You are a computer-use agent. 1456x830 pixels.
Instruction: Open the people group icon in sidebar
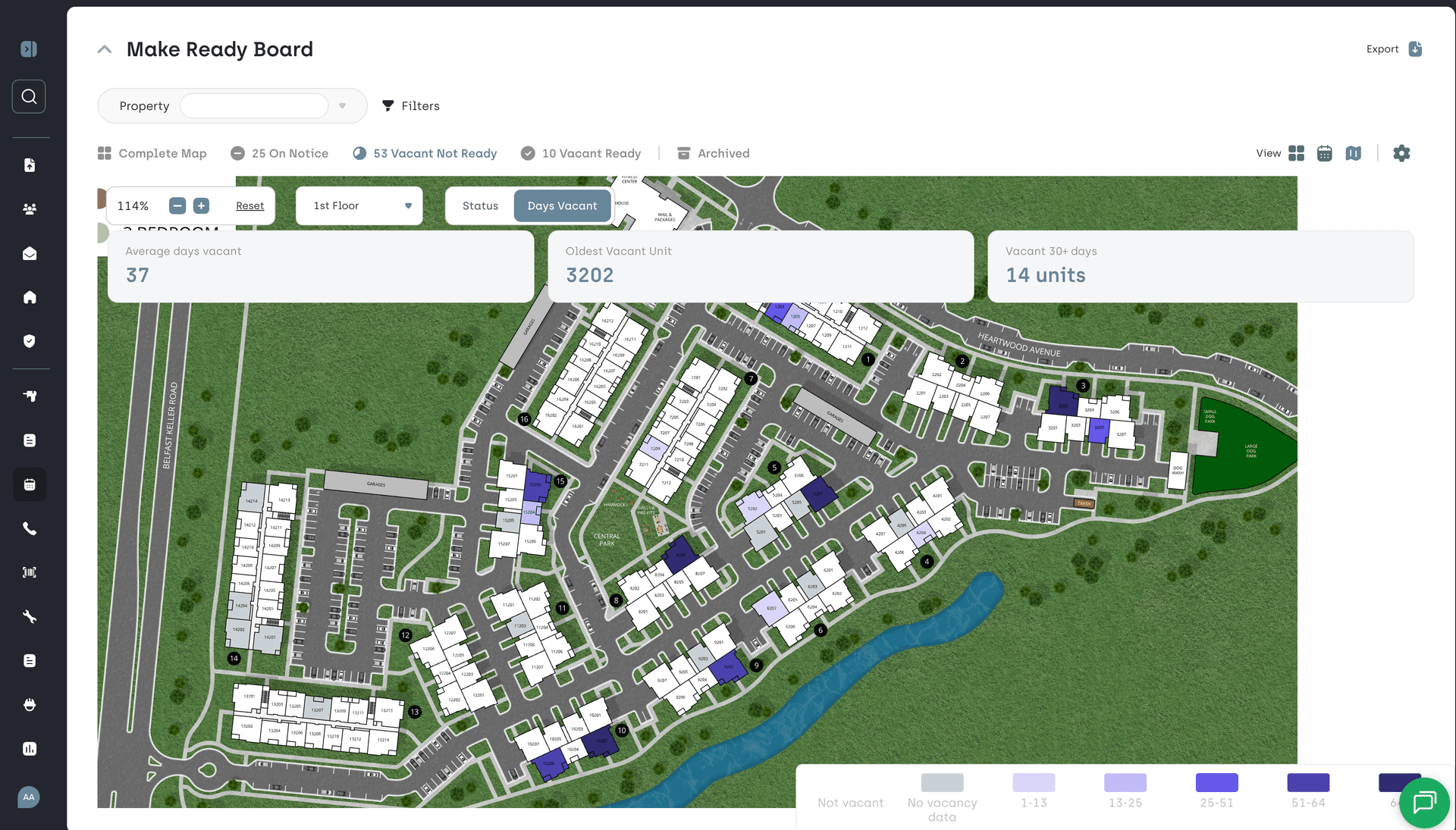tap(30, 209)
